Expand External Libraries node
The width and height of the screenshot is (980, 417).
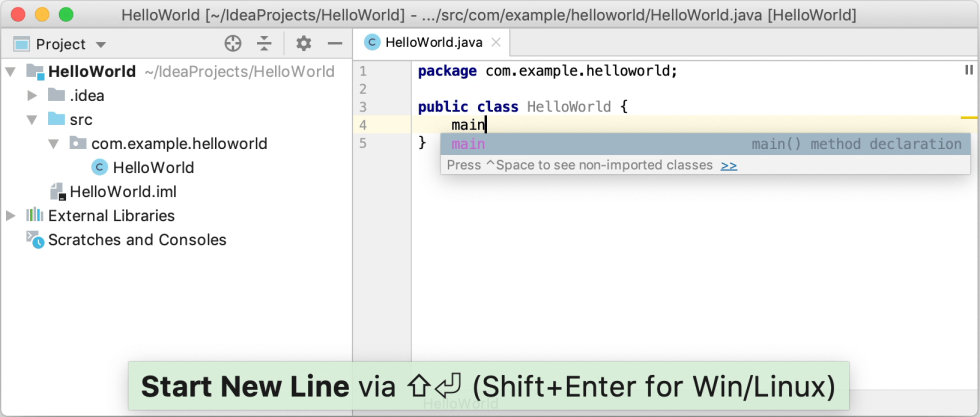tap(11, 216)
